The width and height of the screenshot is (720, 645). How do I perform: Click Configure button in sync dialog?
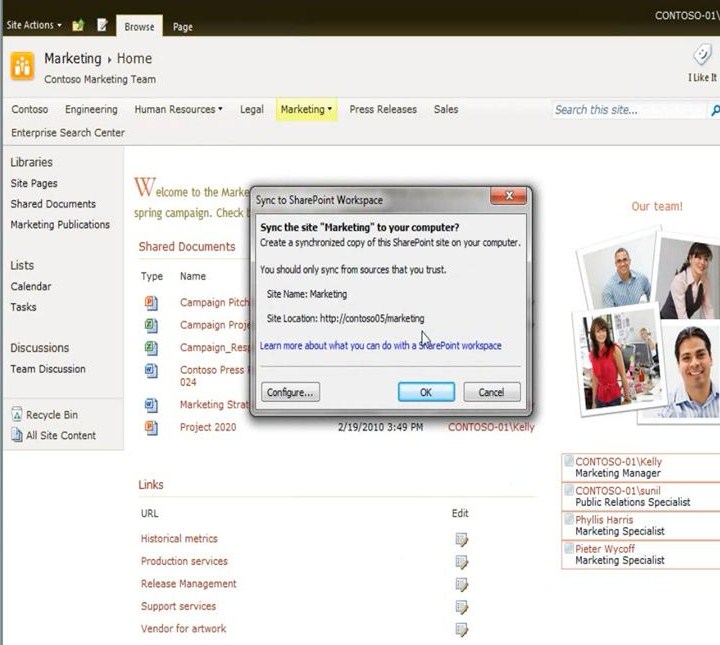pos(290,392)
